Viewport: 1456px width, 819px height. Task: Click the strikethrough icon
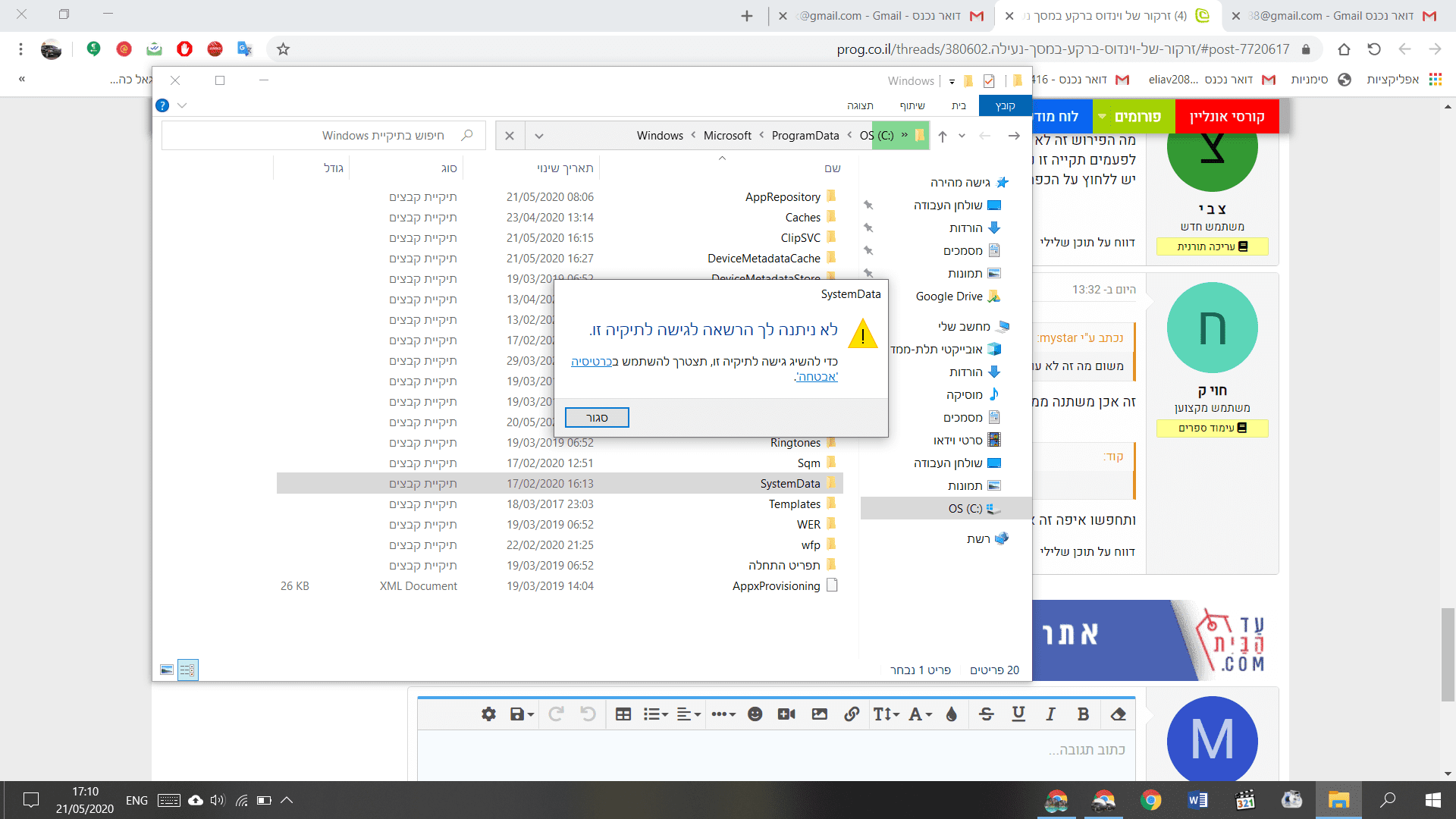point(986,714)
